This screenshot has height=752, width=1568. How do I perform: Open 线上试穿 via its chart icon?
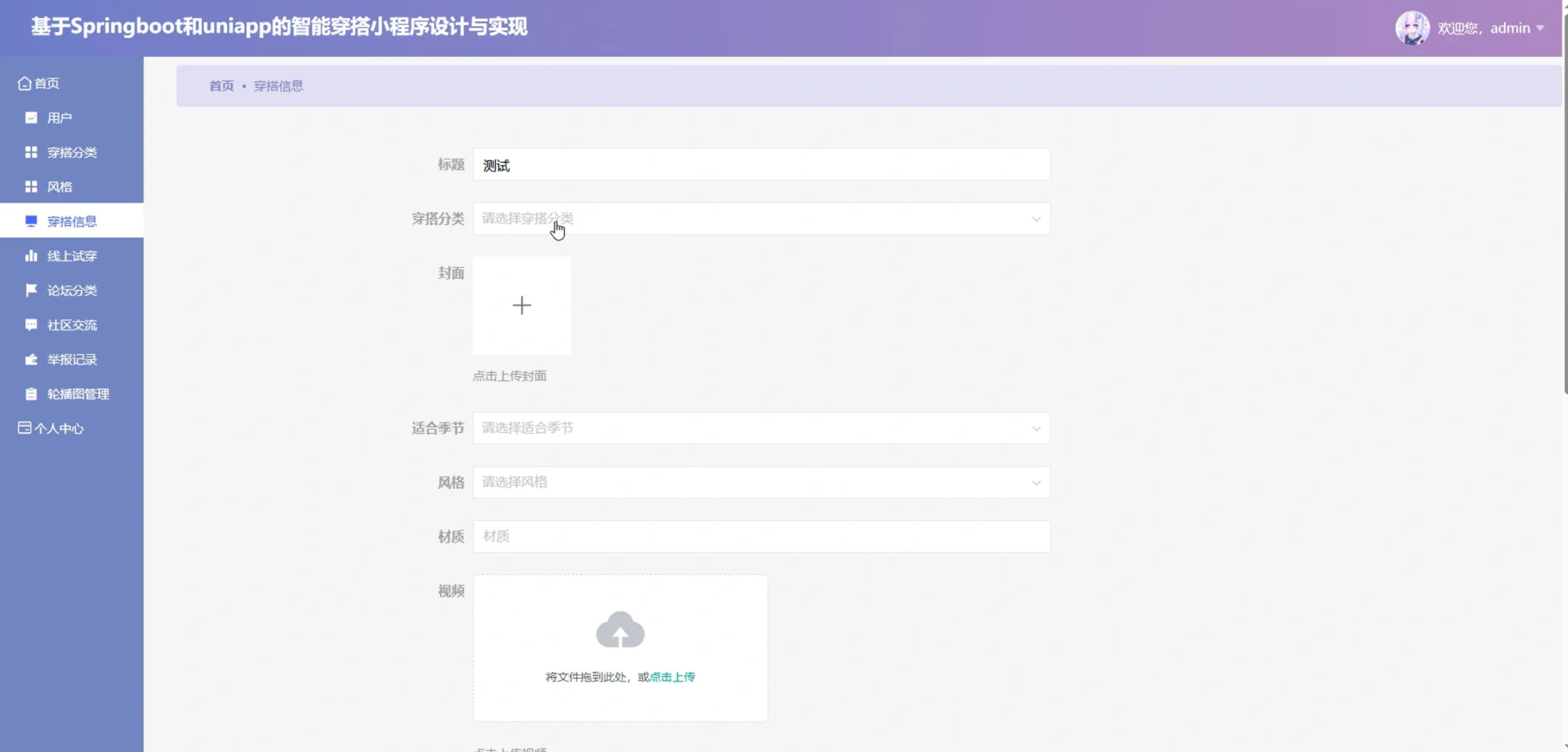[31, 256]
